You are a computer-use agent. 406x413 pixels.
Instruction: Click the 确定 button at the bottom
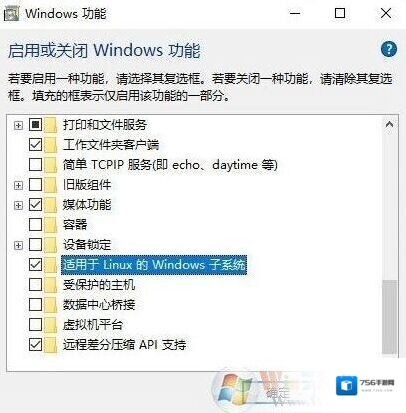277,393
